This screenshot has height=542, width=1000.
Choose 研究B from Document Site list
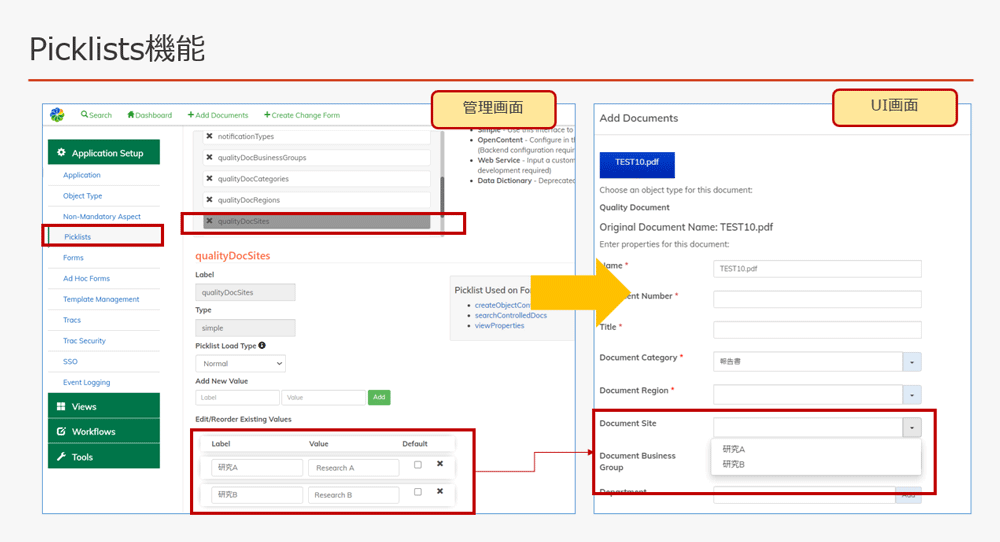click(x=733, y=464)
